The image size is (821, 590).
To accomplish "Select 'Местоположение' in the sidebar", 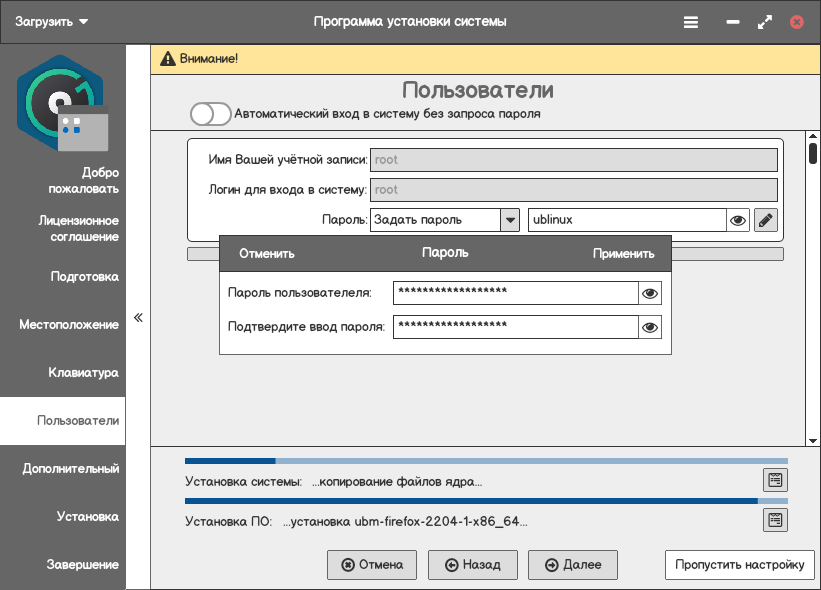I will point(69,325).
